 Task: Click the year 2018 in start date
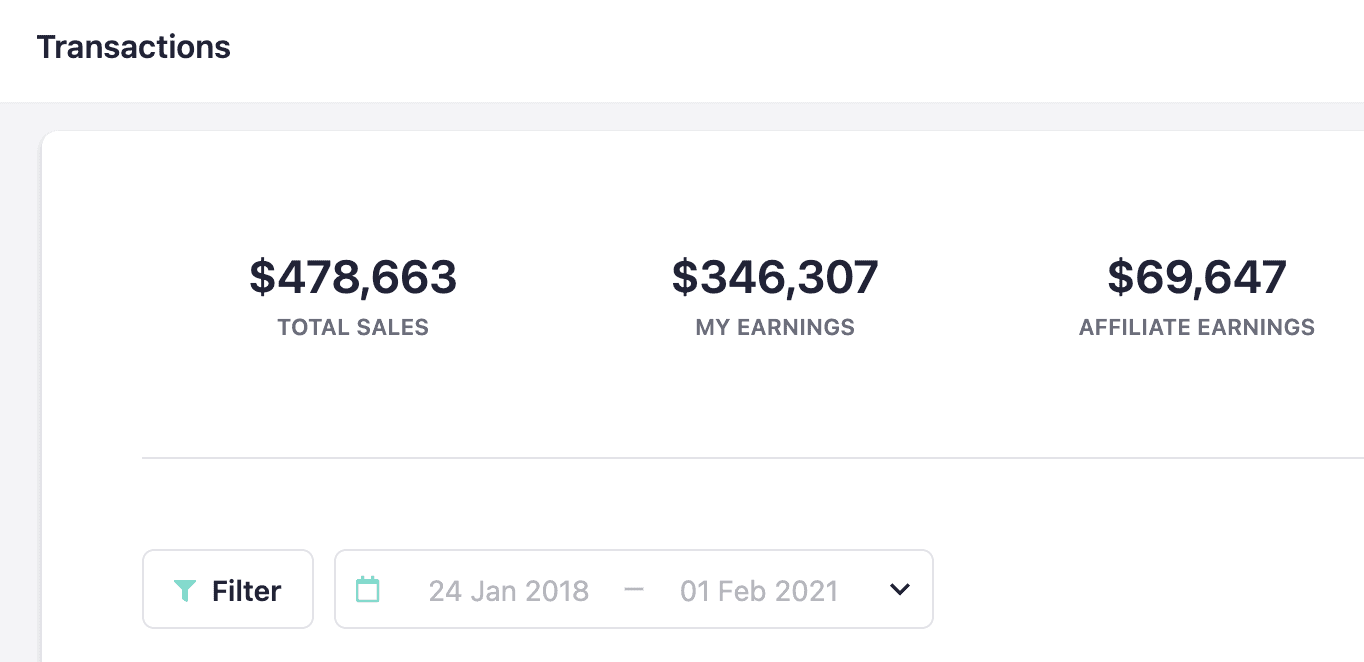coord(556,591)
